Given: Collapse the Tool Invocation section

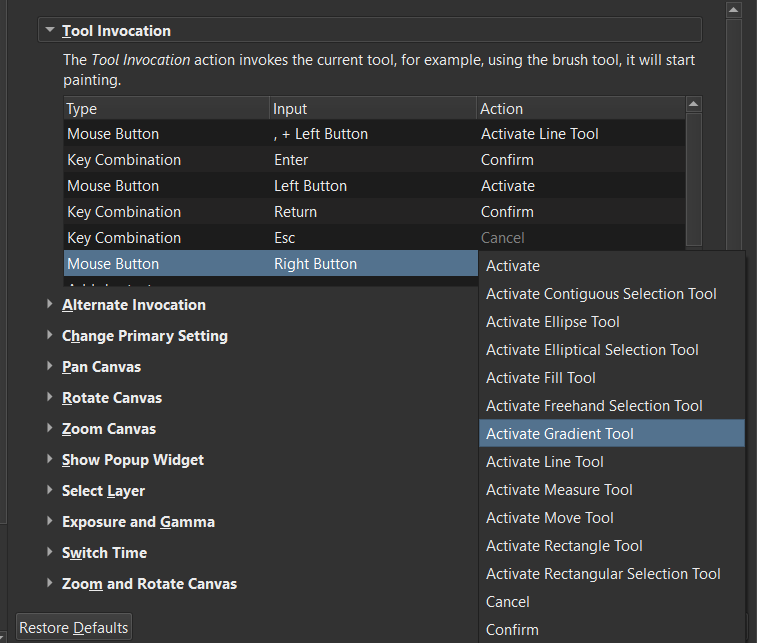Looking at the screenshot, I should pos(49,31).
